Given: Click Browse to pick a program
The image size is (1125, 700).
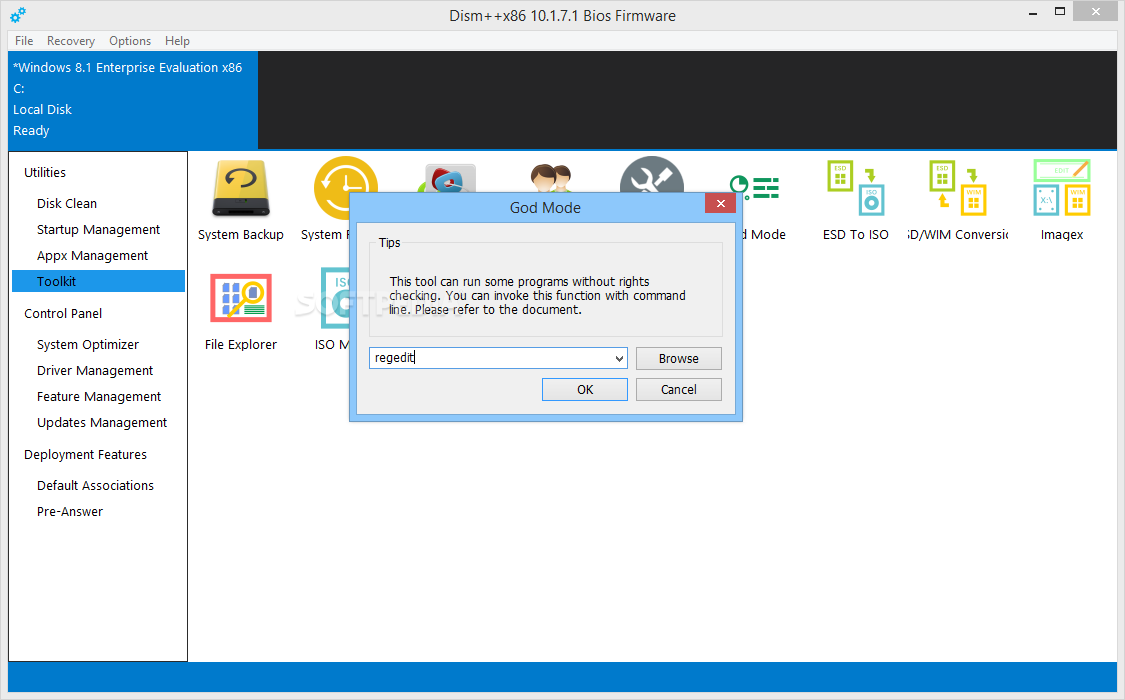Looking at the screenshot, I should click(678, 359).
